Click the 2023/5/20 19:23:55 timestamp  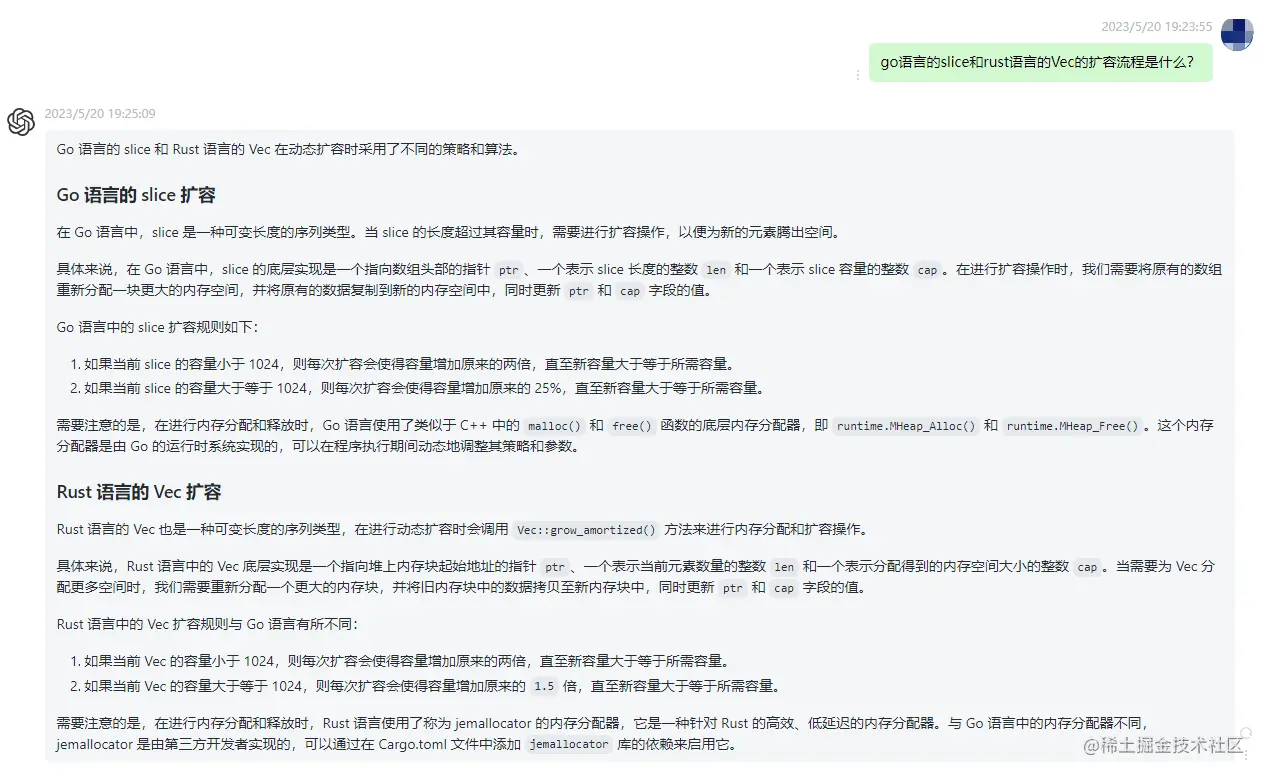click(1157, 27)
